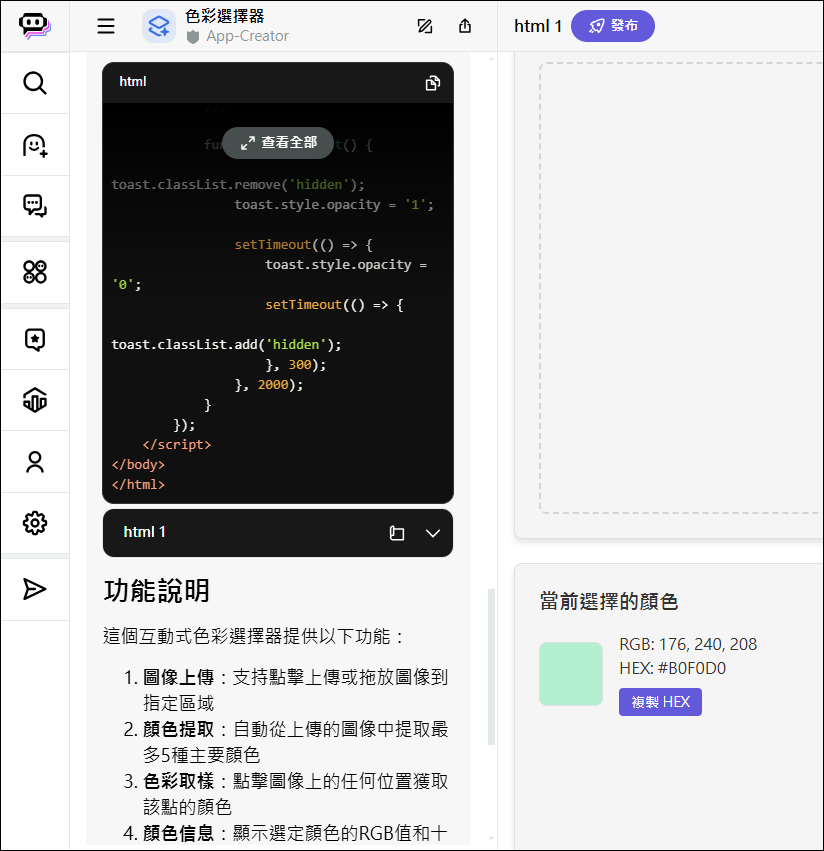Click the closing </html> tag line
The image size is (824, 851).
(x=138, y=485)
